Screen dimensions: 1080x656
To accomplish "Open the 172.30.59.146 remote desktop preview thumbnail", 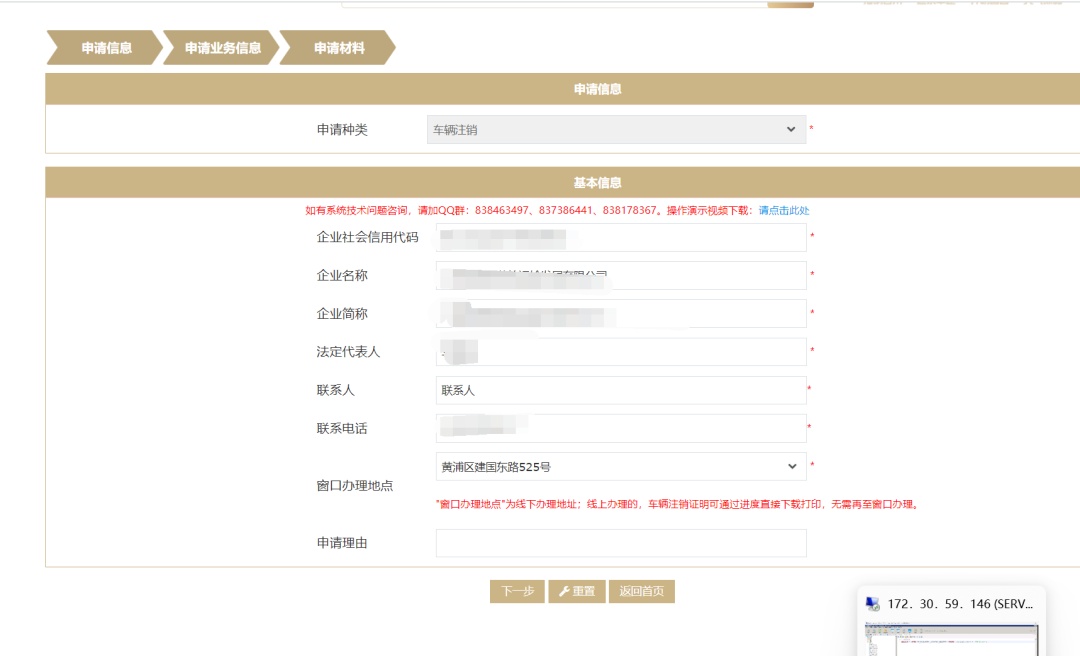I will point(951,638).
